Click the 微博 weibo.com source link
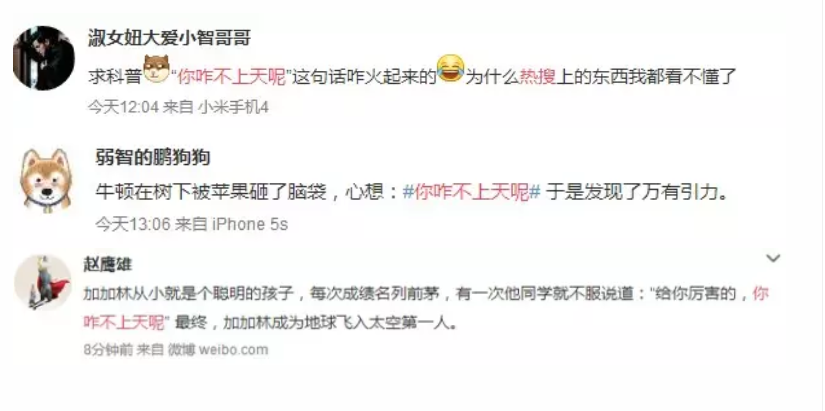The height and width of the screenshot is (411, 825). point(218,349)
